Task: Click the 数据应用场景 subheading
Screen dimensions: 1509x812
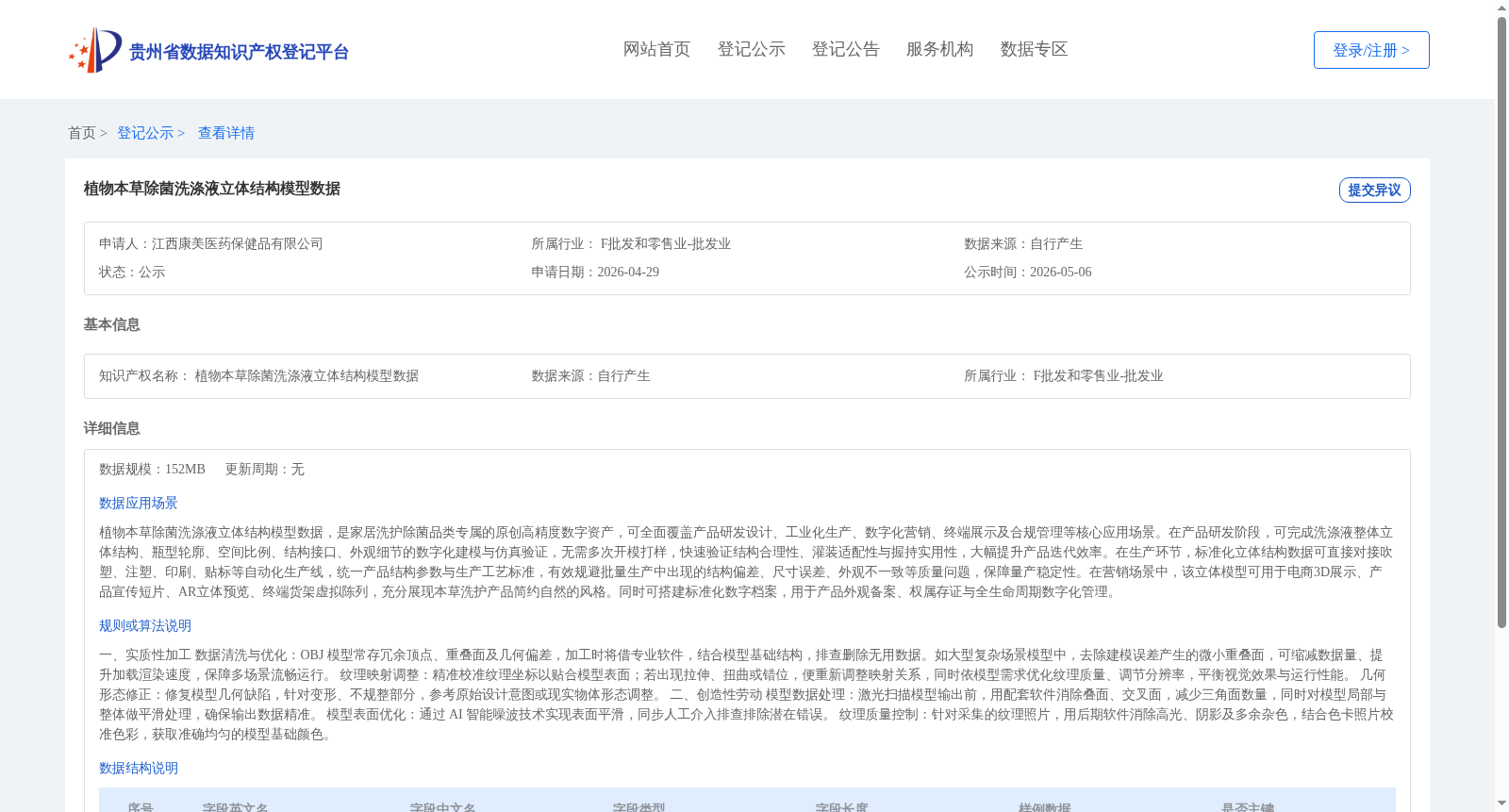Action: pyautogui.click(x=139, y=503)
